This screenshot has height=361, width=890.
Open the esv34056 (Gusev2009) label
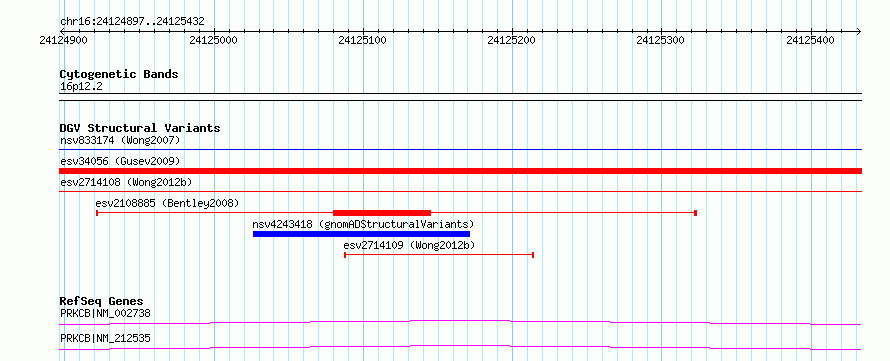pyautogui.click(x=120, y=161)
